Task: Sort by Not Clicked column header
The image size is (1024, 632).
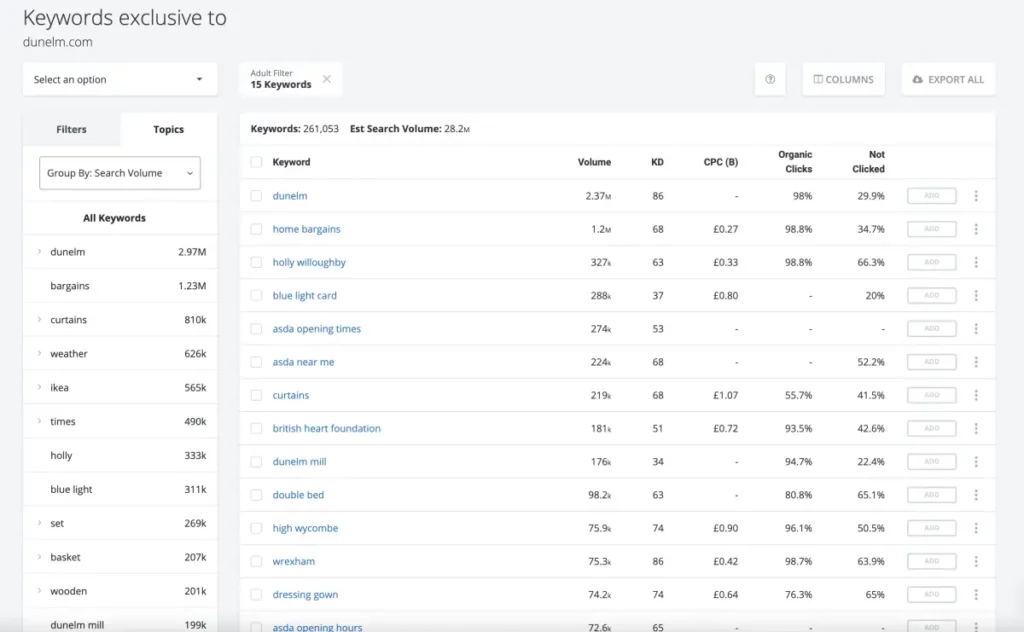Action: tap(868, 162)
